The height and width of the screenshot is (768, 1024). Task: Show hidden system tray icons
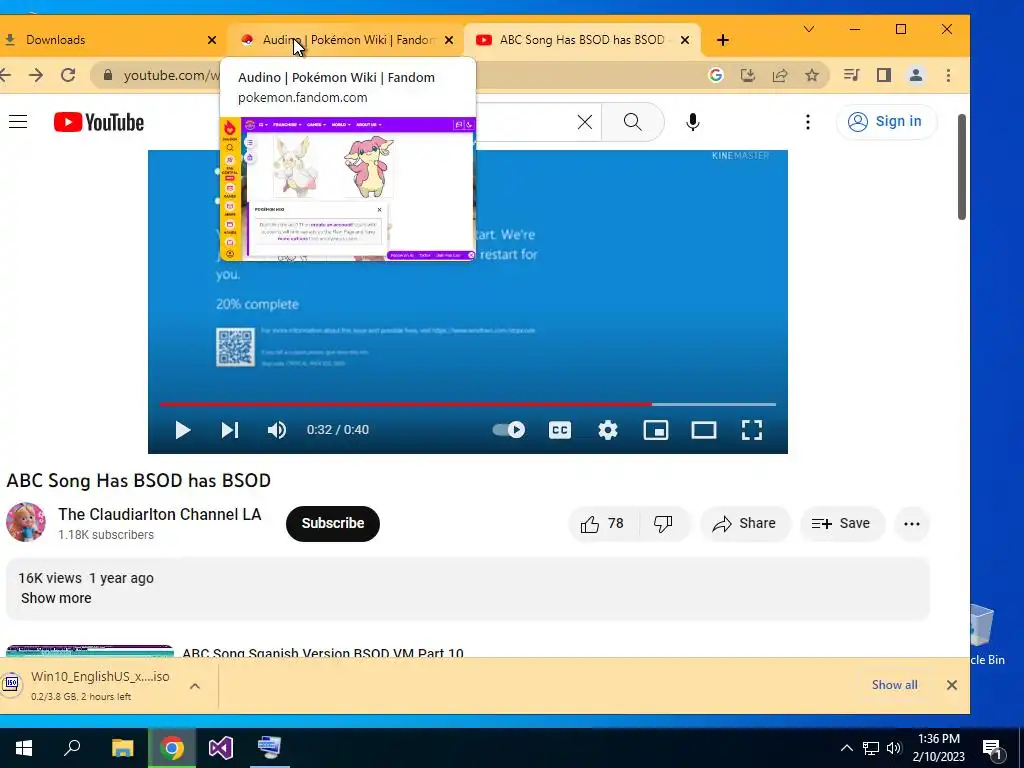pos(846,748)
